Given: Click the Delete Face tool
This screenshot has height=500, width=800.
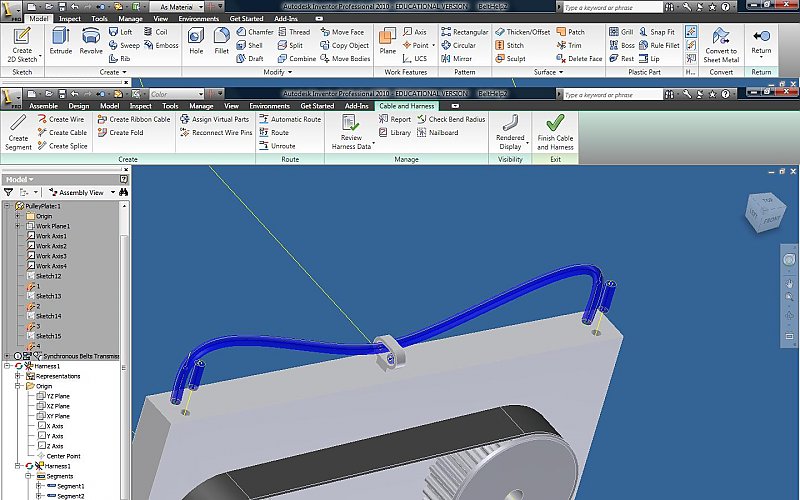Looking at the screenshot, I should click(x=580, y=59).
